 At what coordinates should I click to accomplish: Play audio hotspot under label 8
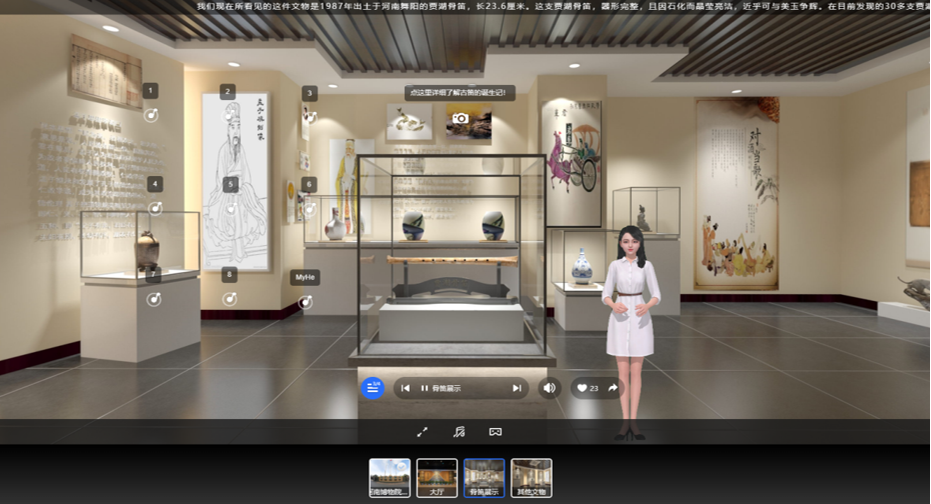click(229, 299)
